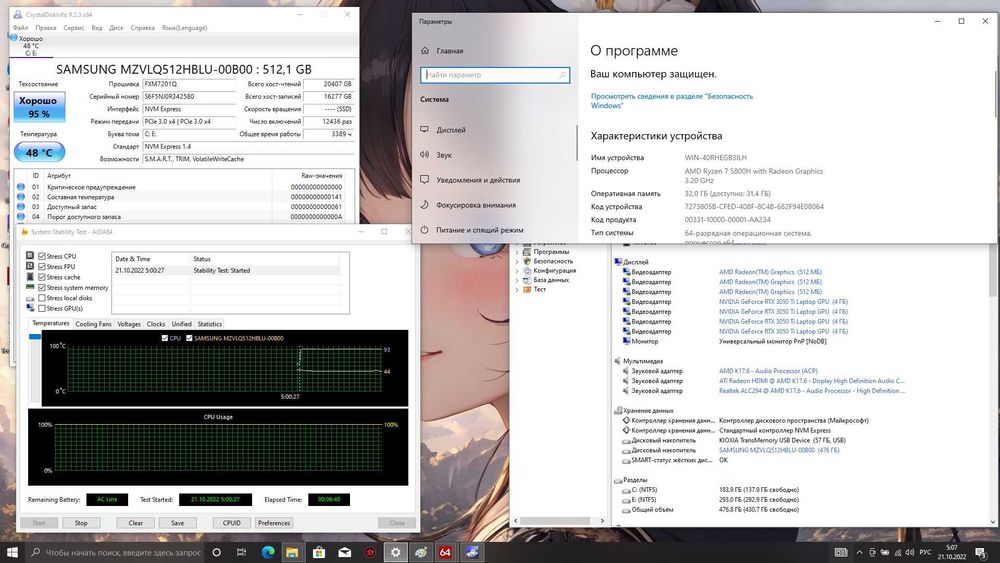This screenshot has height=563, width=1000.
Task: Open the Mail app in taskbar
Action: pyautogui.click(x=344, y=552)
